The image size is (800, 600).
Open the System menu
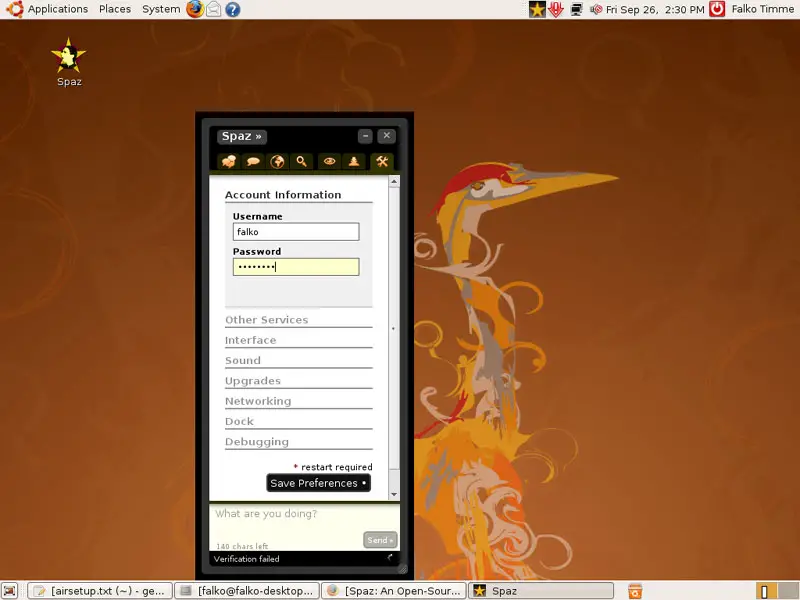(161, 9)
